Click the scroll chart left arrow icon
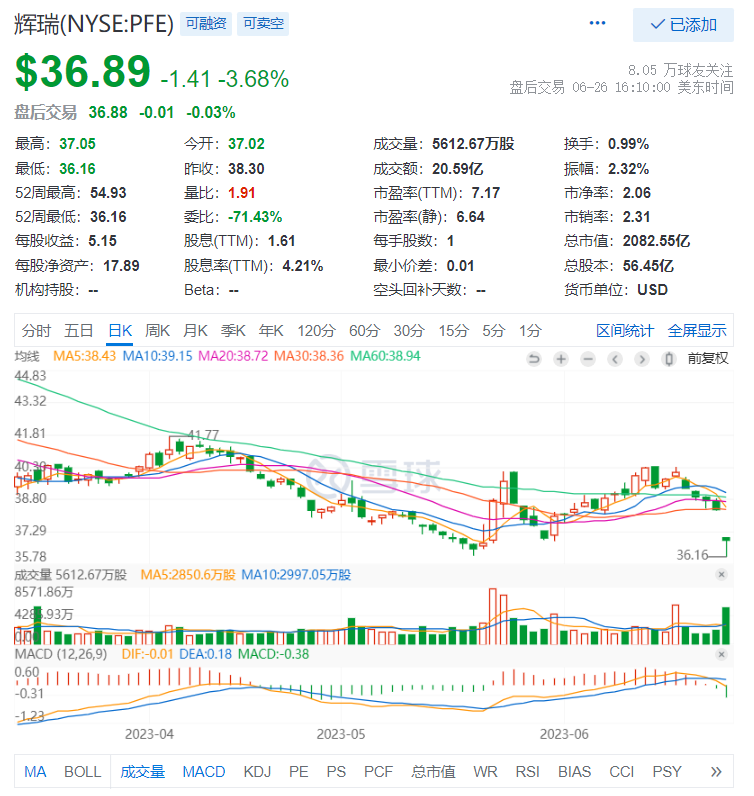The width and height of the screenshot is (754, 796). [615, 359]
